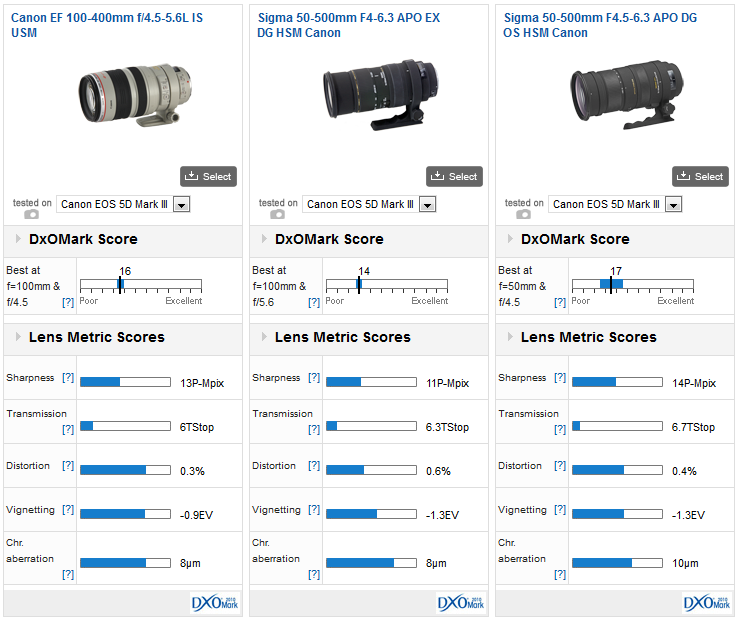Click the camera icon under tested on, Sigma OS column
The width and height of the screenshot is (737, 620).
523,214
